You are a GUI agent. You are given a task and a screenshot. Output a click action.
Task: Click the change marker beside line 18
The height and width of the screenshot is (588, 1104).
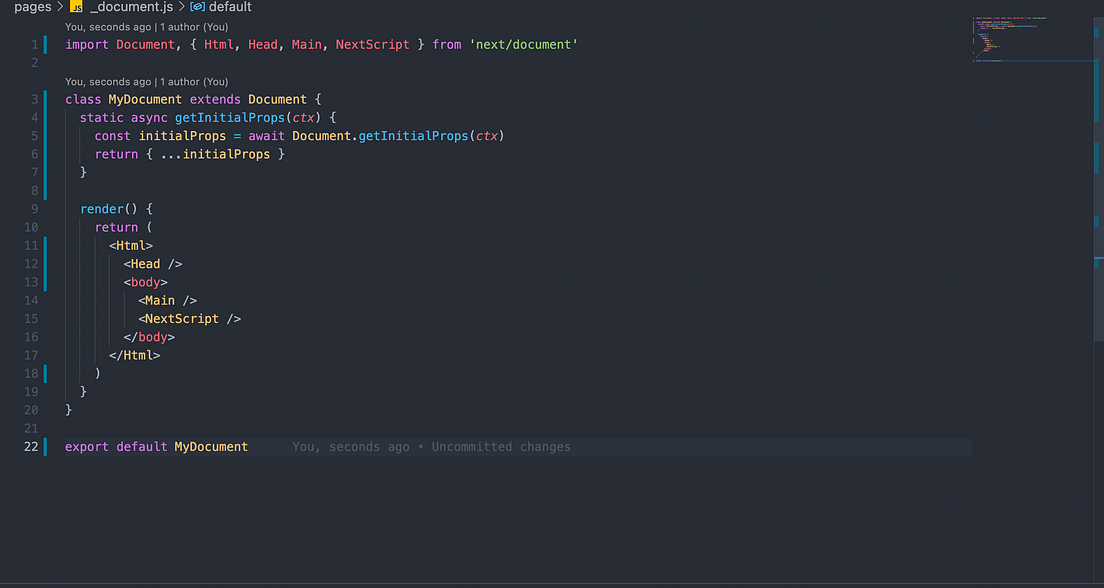[x=44, y=373]
